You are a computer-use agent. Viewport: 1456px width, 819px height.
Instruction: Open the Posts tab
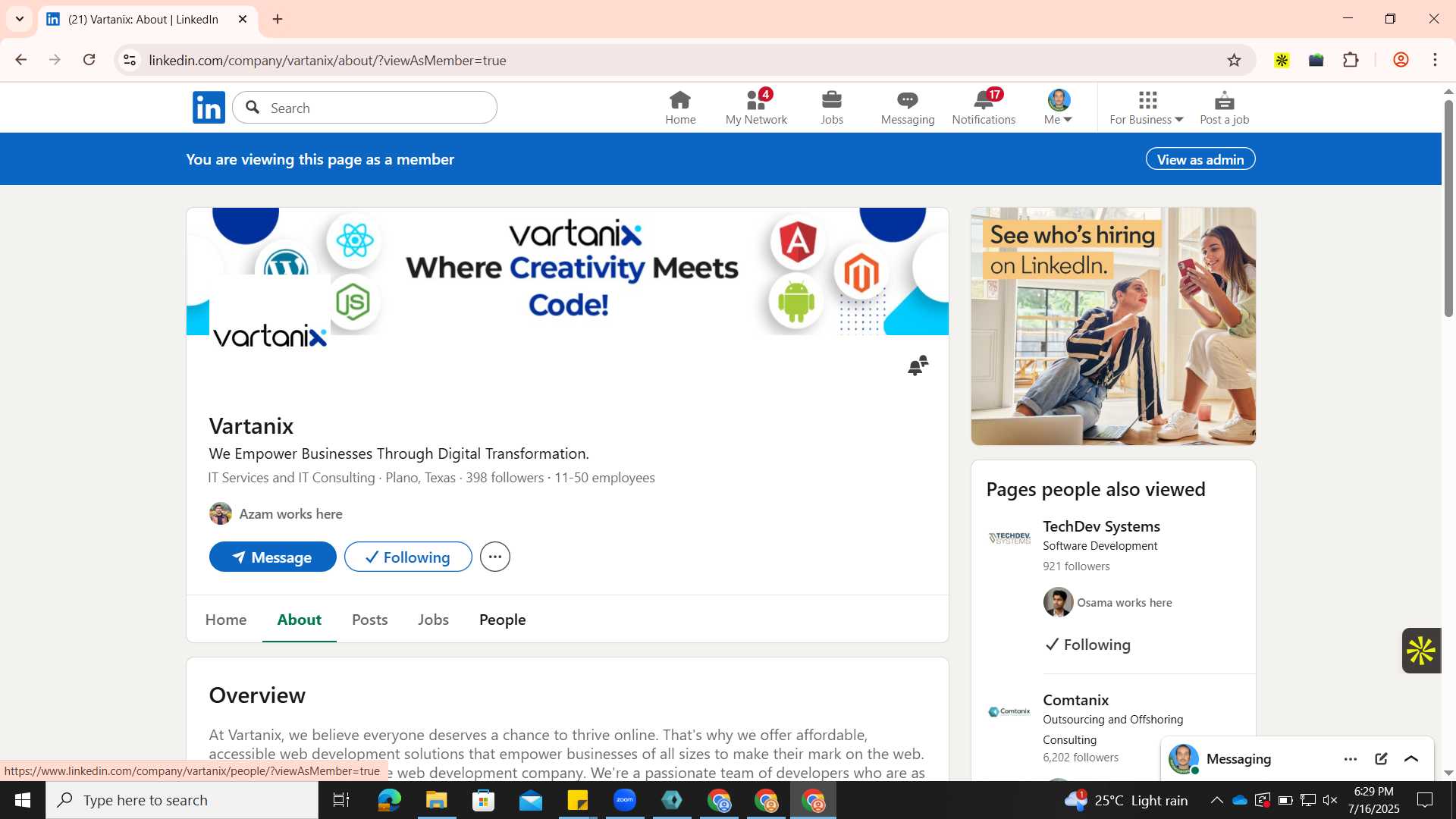pos(370,620)
